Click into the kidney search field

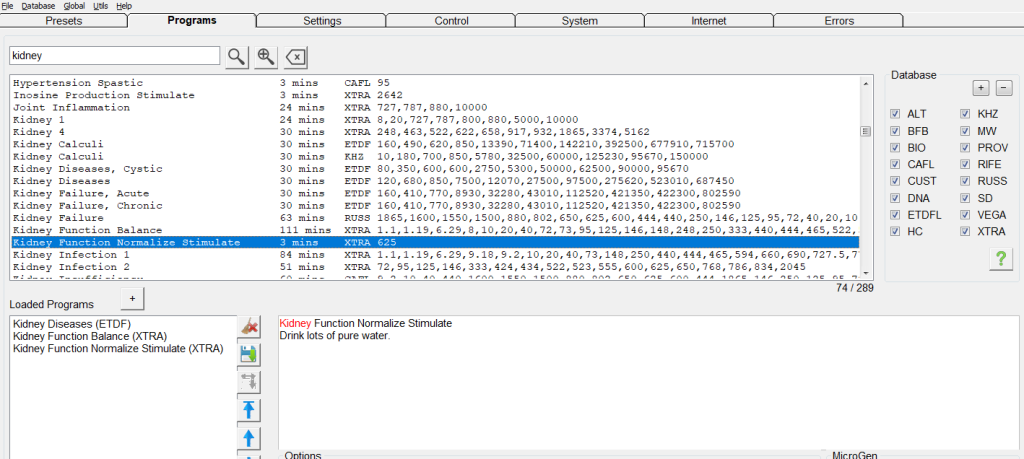(x=114, y=56)
